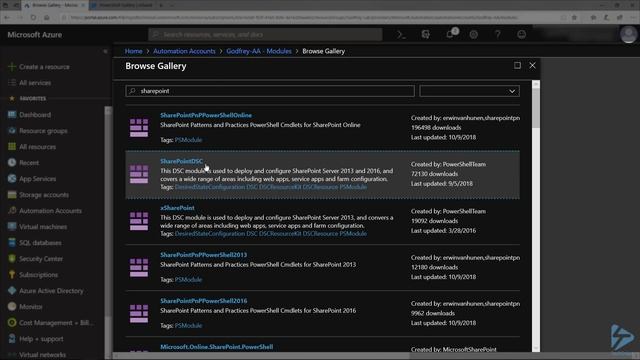Open the xSharePoint module

177,208
